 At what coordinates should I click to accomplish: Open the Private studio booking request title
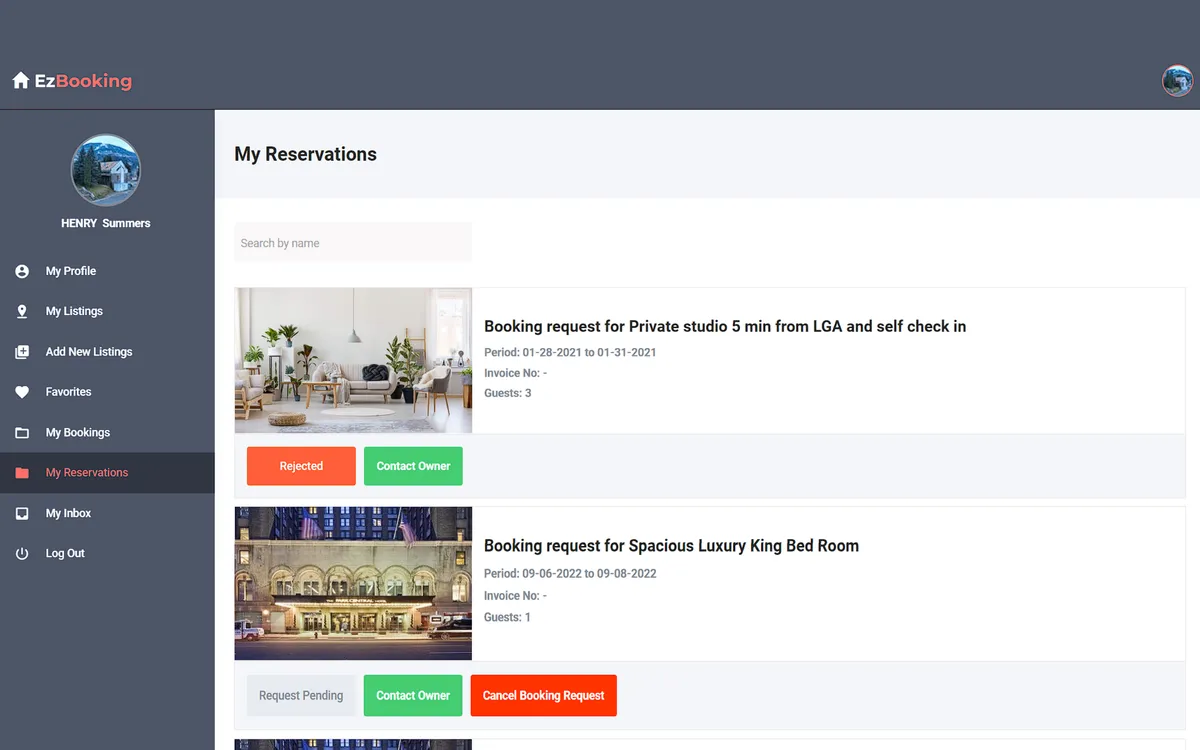(x=725, y=326)
